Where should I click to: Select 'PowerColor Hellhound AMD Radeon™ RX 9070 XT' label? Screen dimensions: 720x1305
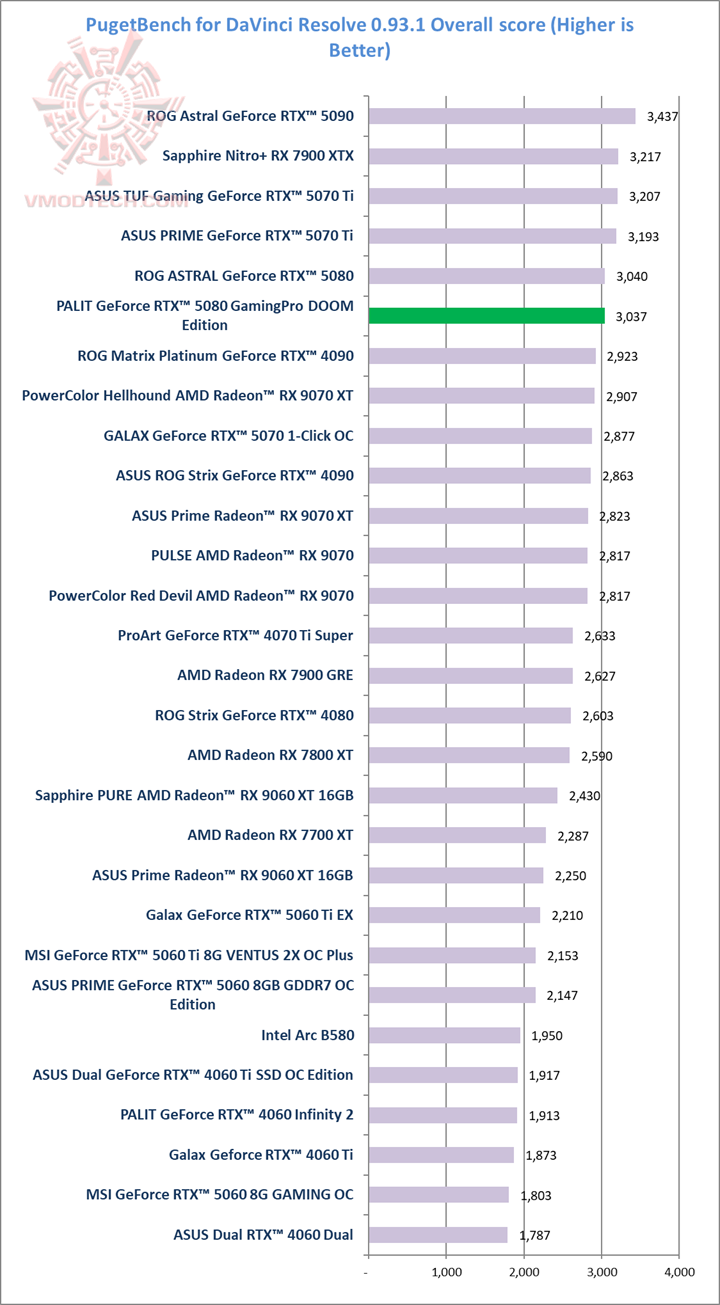pyautogui.click(x=188, y=396)
